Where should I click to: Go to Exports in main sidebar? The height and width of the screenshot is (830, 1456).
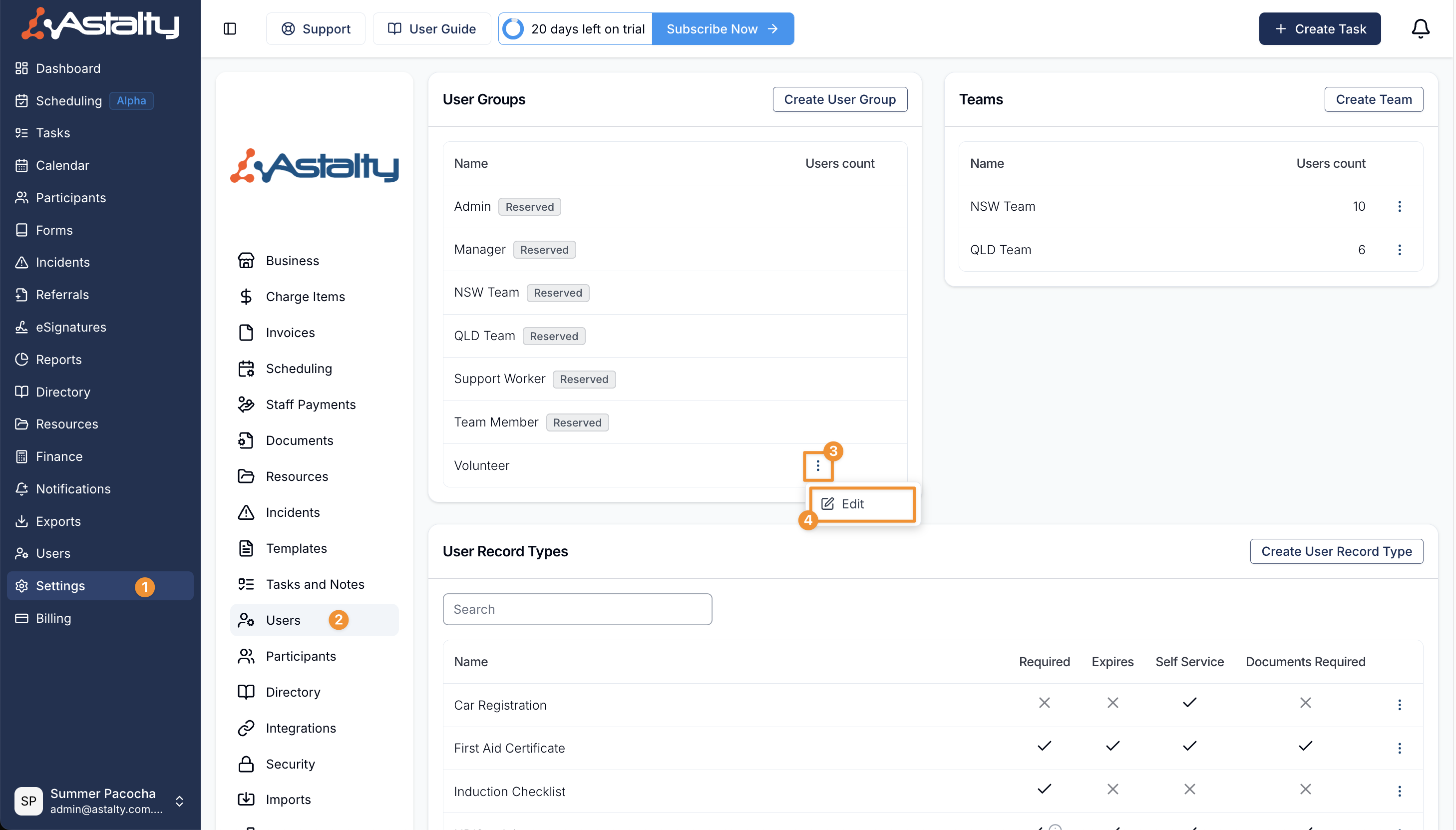[x=58, y=521]
